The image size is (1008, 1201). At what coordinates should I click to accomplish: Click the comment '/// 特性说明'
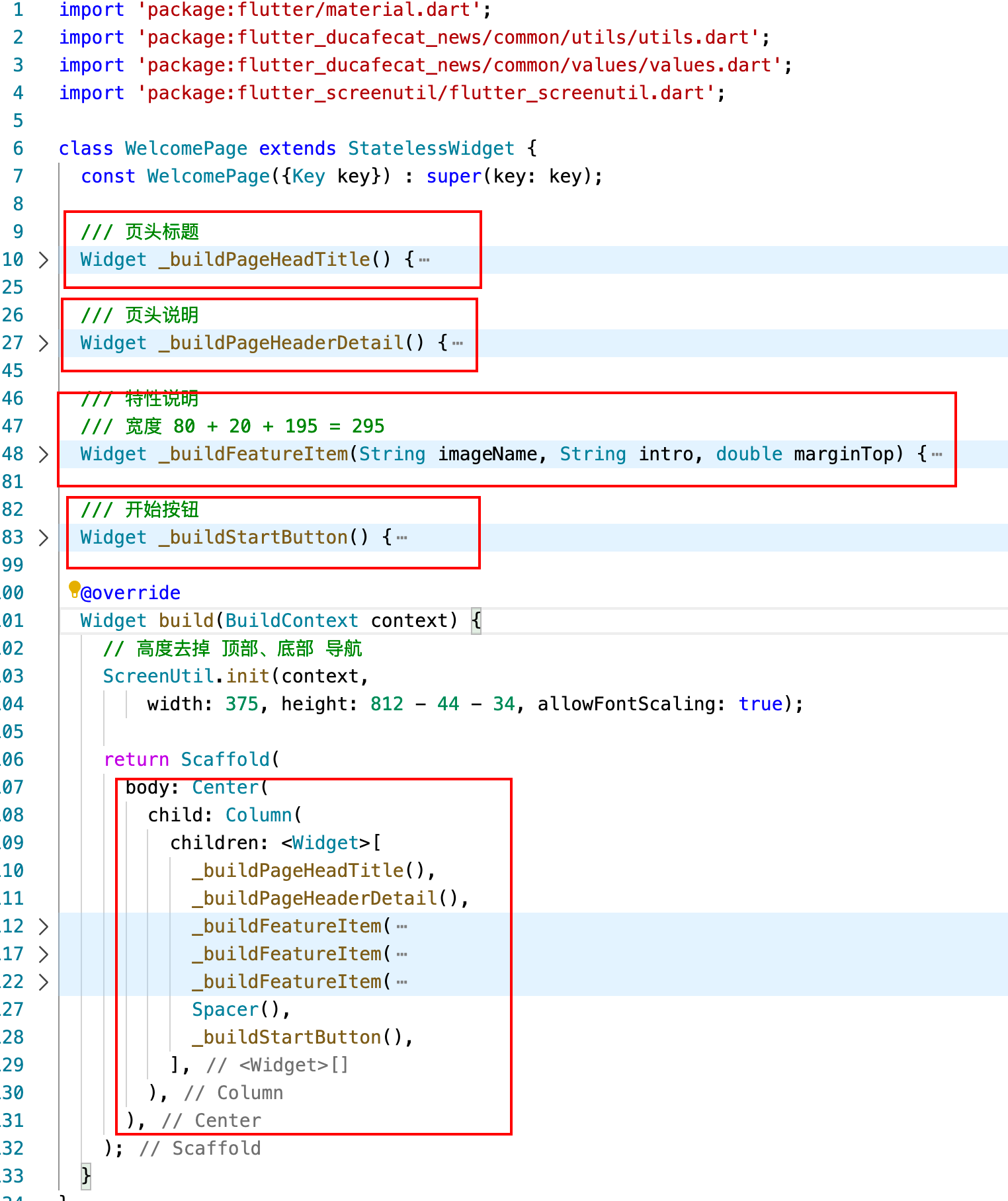[140, 399]
